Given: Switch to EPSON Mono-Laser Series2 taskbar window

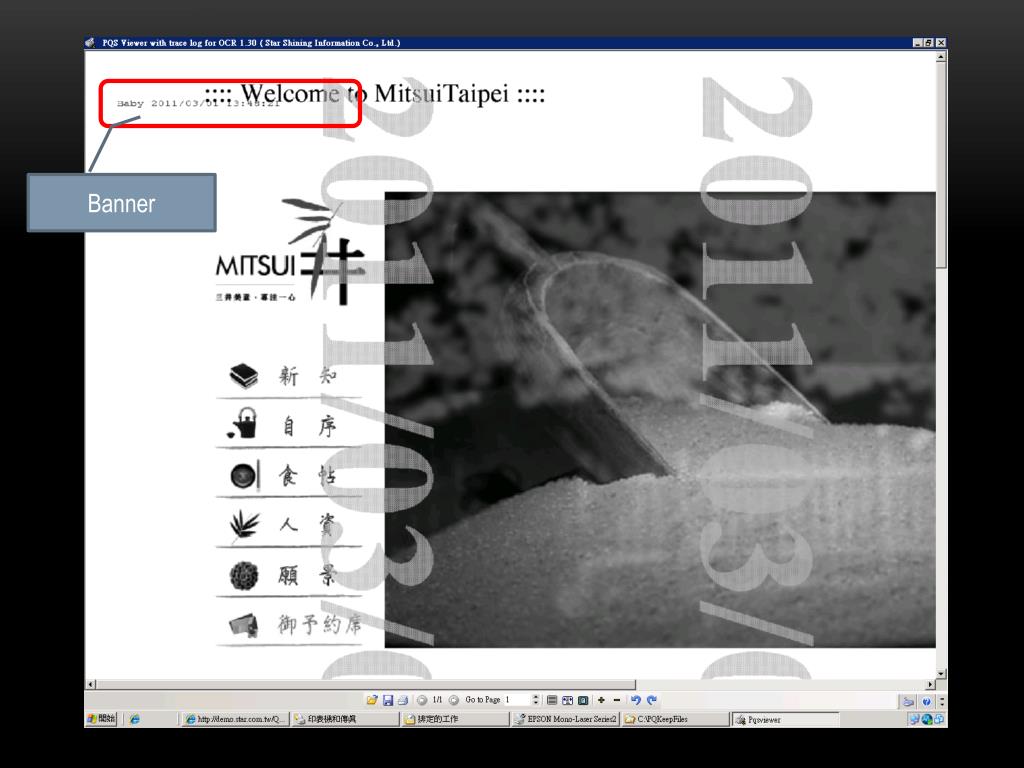Looking at the screenshot, I should [x=566, y=719].
